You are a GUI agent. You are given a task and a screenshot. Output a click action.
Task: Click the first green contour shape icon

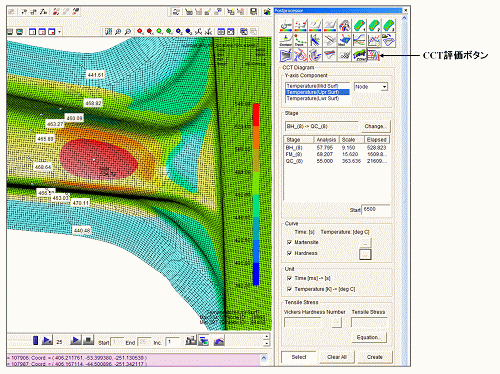tap(359, 26)
